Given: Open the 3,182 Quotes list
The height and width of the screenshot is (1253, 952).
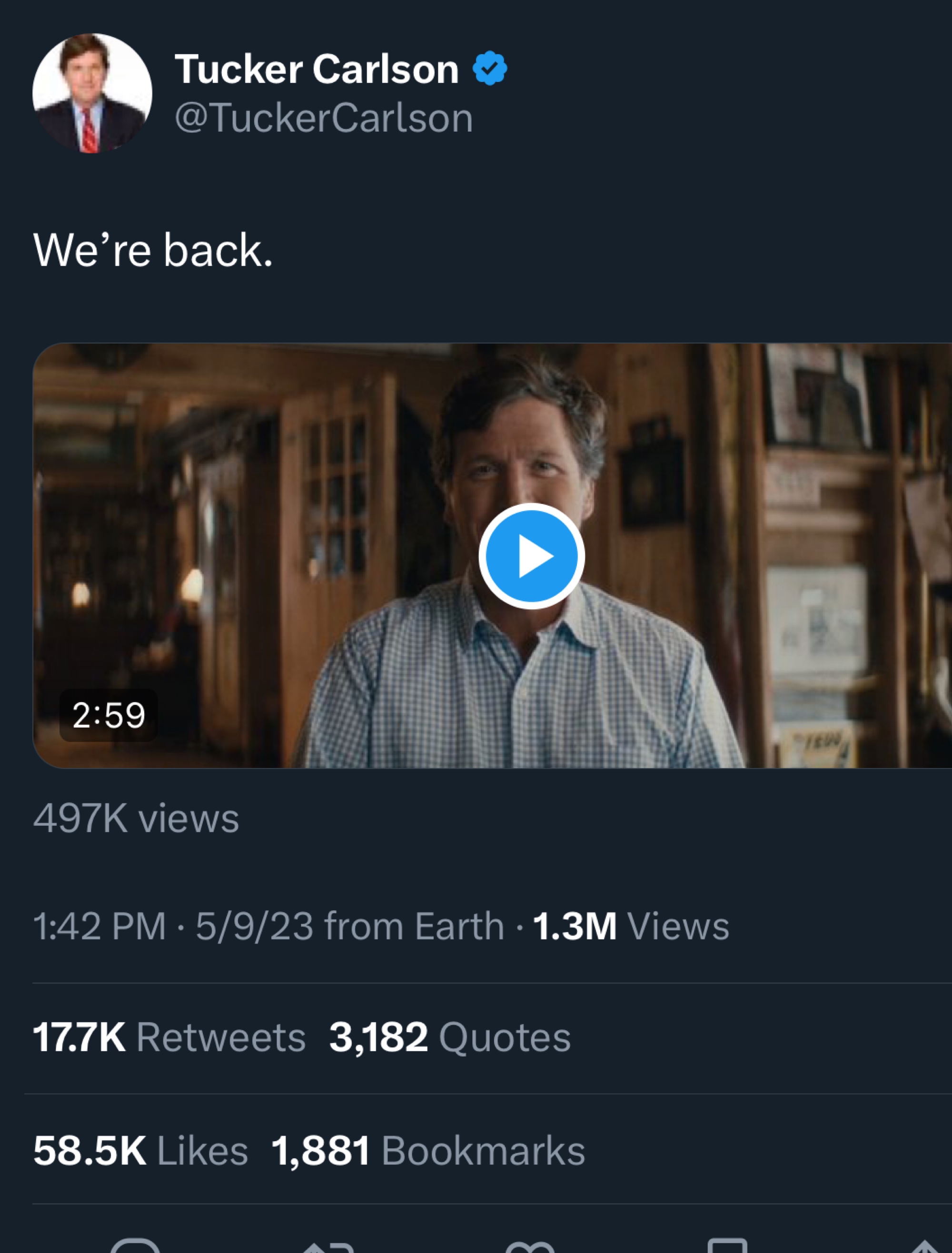Looking at the screenshot, I should [449, 1037].
